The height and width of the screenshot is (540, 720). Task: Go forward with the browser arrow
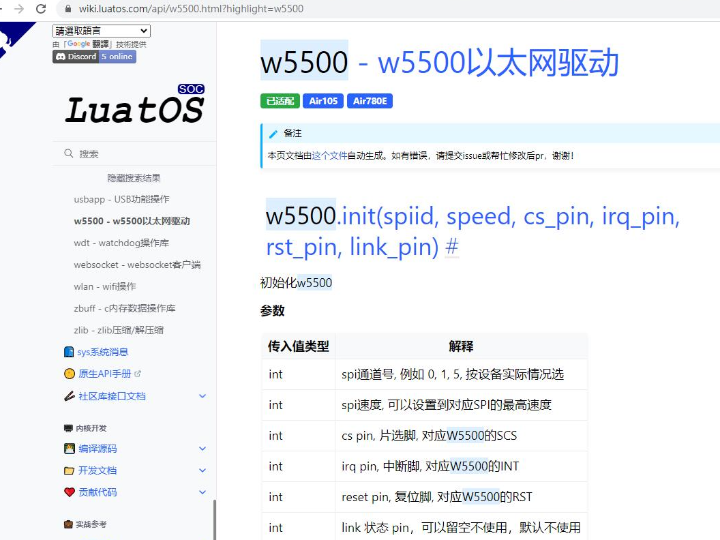click(19, 9)
